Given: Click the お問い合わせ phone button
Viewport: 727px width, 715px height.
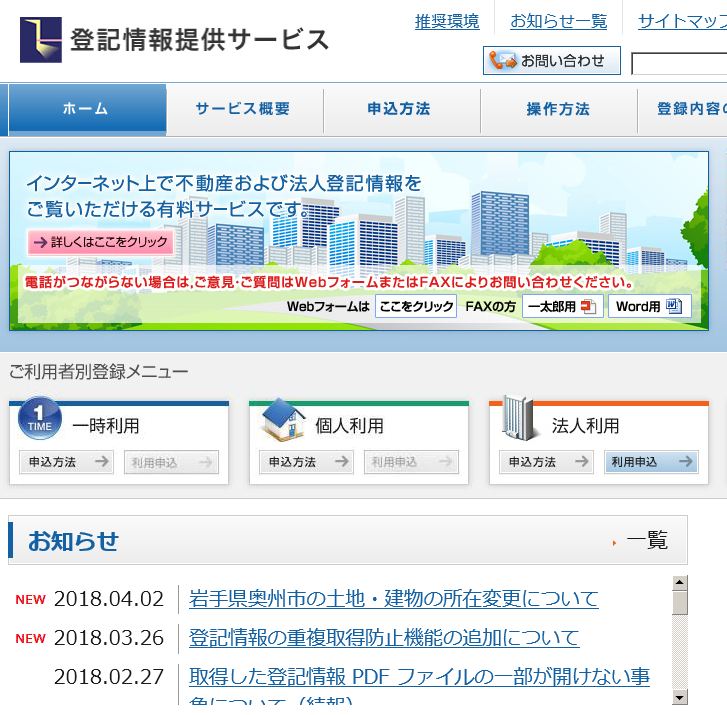Looking at the screenshot, I should click(551, 61).
